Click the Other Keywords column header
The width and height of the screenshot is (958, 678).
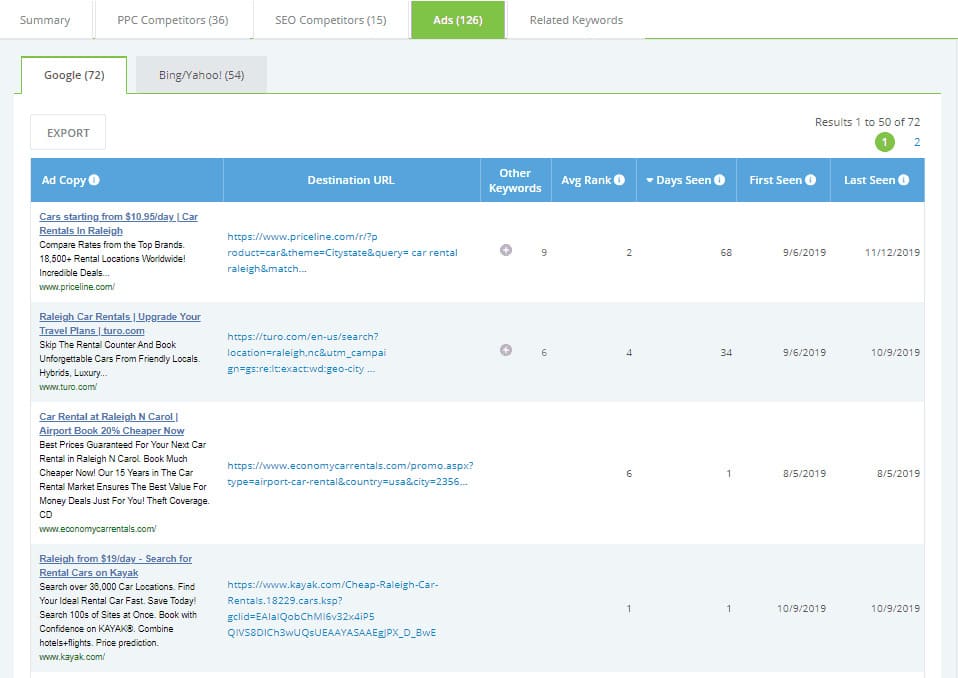click(515, 180)
